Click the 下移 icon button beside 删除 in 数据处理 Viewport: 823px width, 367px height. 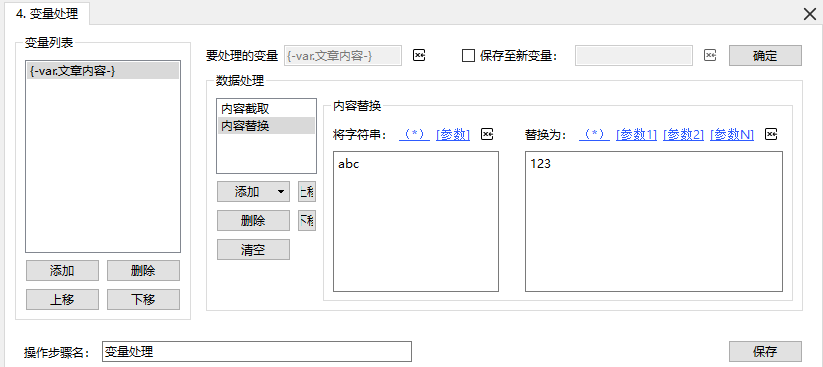coord(307,221)
